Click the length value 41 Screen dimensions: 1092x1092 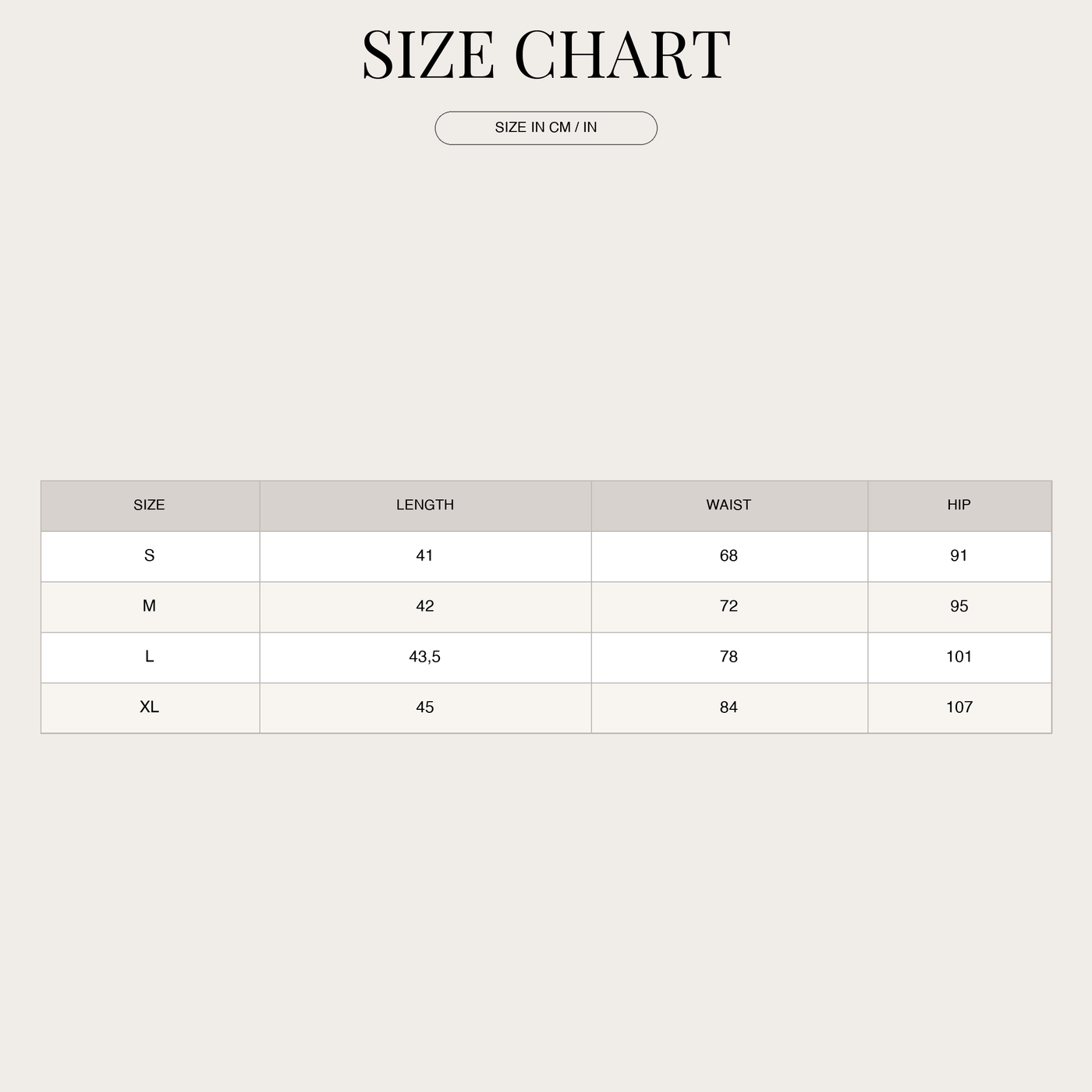point(425,555)
